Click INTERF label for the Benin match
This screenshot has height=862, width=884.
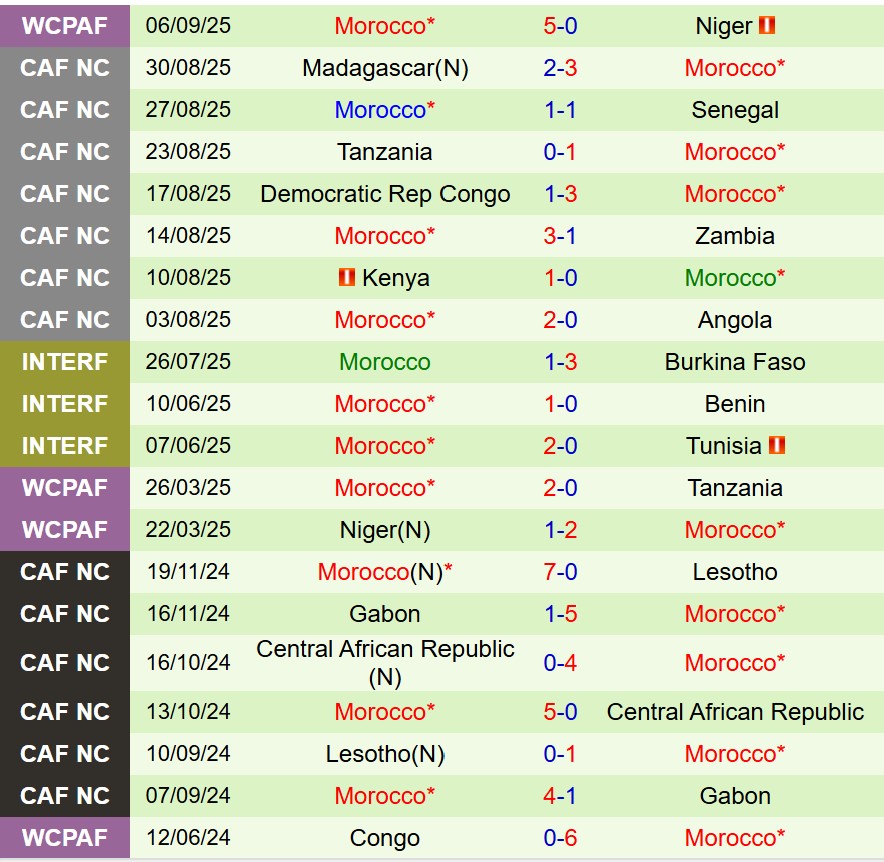[x=65, y=404]
